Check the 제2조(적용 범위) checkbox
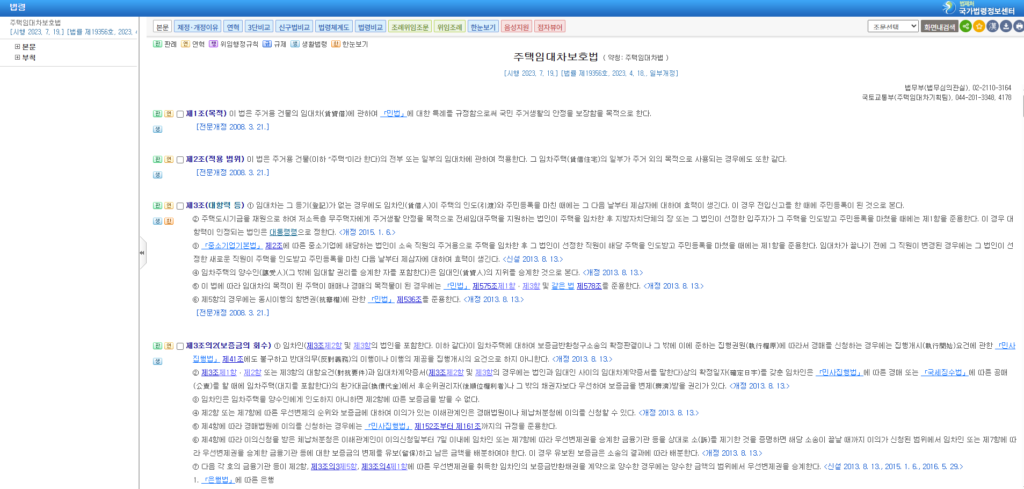Viewport: 1024px width, 489px height. pyautogui.click(x=179, y=159)
